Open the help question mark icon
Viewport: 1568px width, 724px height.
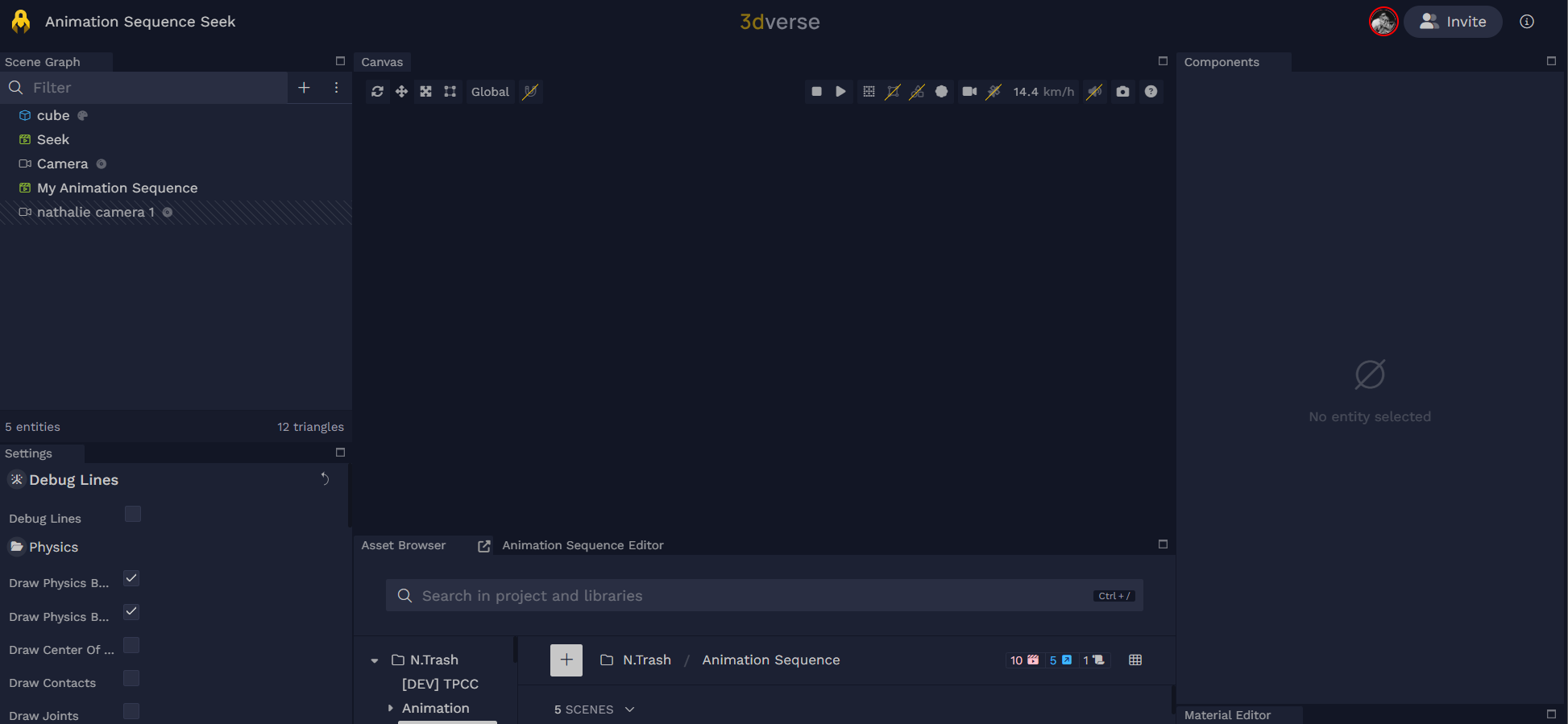coord(1151,92)
